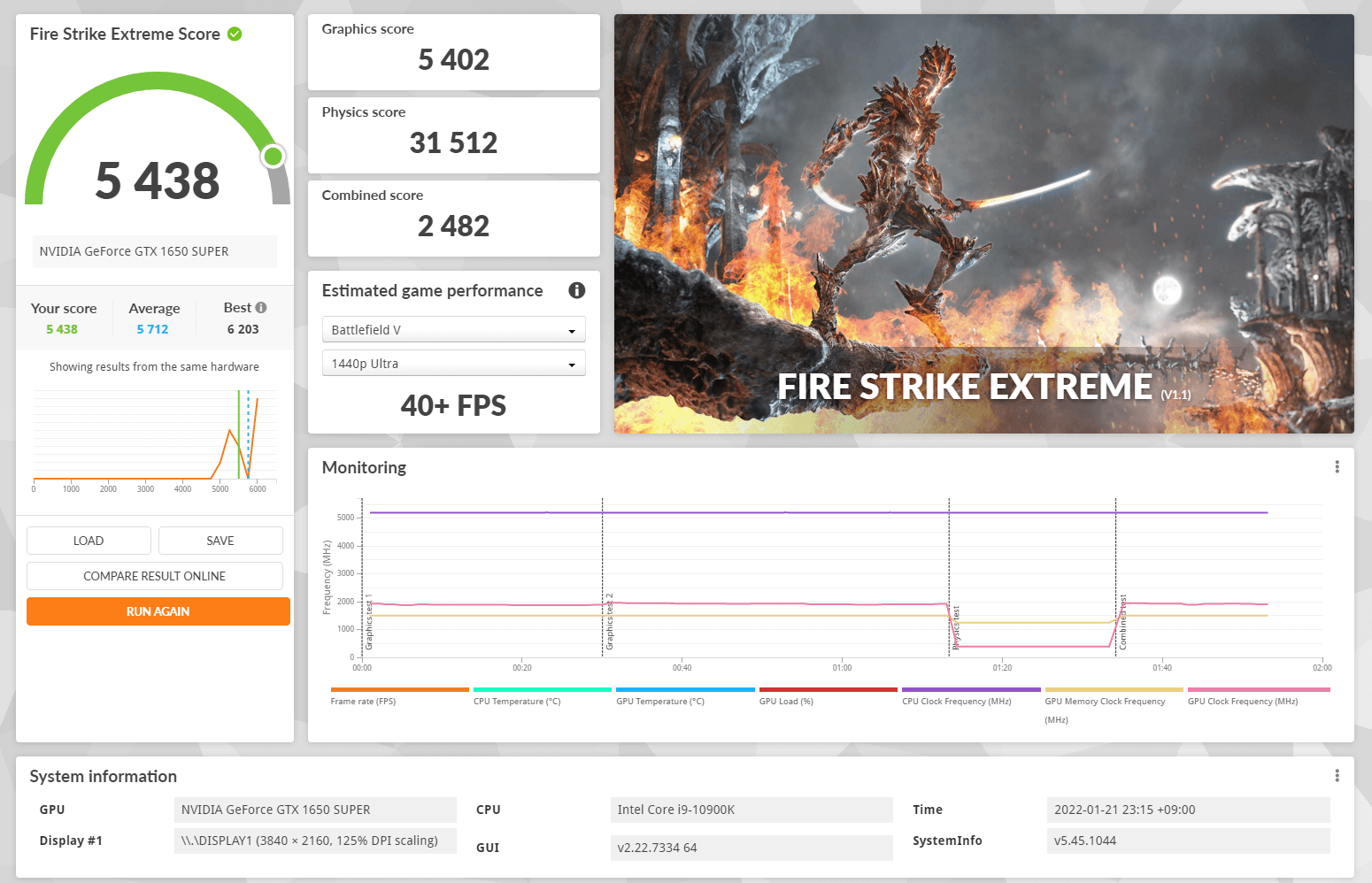Click the Average score value 5 712

(x=152, y=329)
